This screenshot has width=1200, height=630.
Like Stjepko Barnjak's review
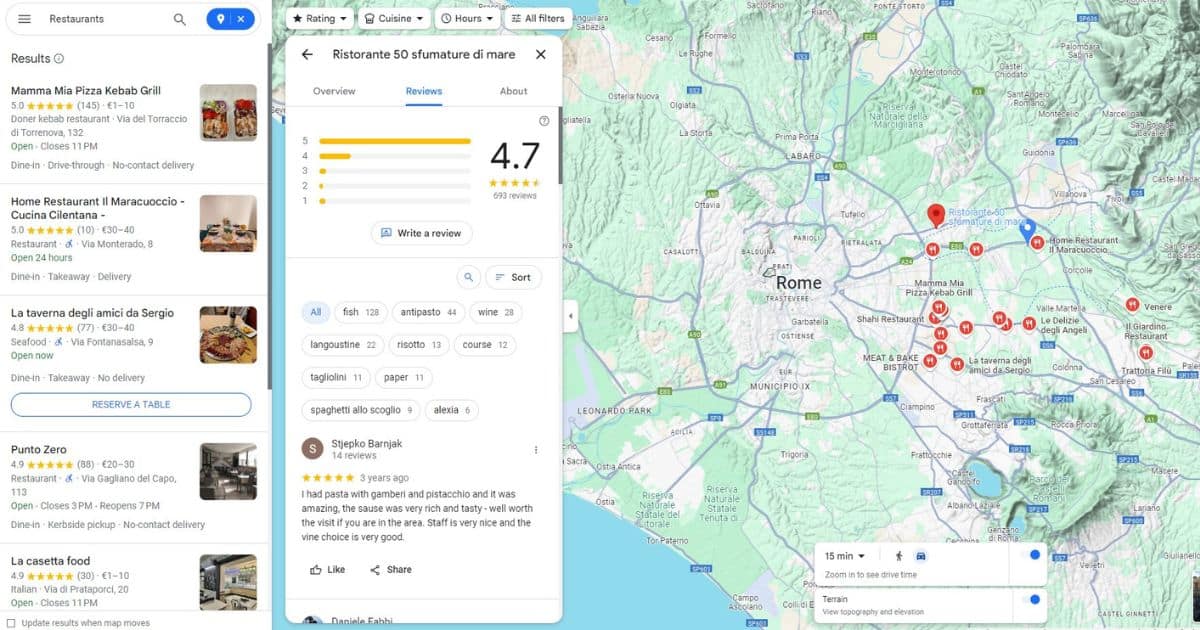(x=328, y=570)
